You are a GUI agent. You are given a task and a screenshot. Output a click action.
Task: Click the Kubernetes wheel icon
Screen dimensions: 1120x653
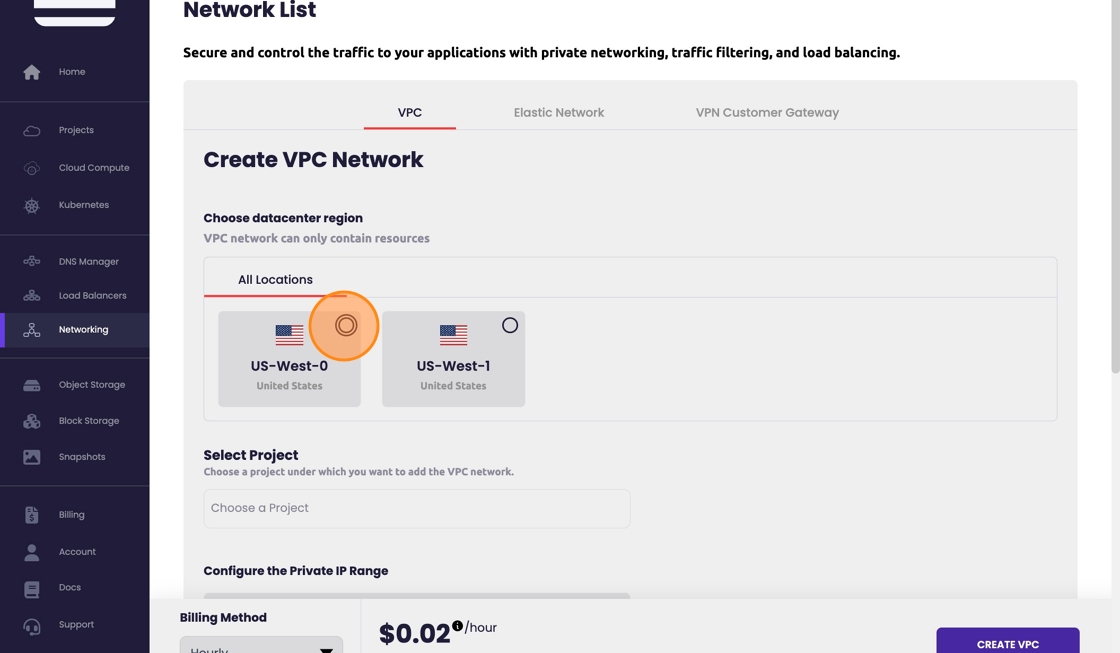point(32,205)
